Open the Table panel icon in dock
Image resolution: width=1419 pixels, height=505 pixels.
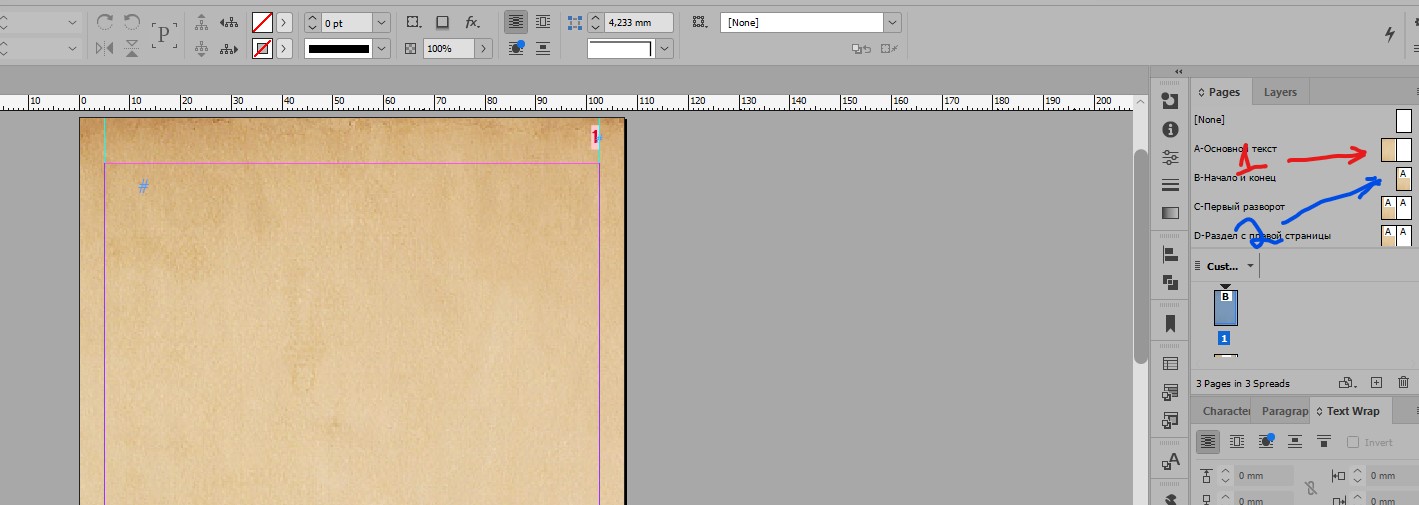1170,364
